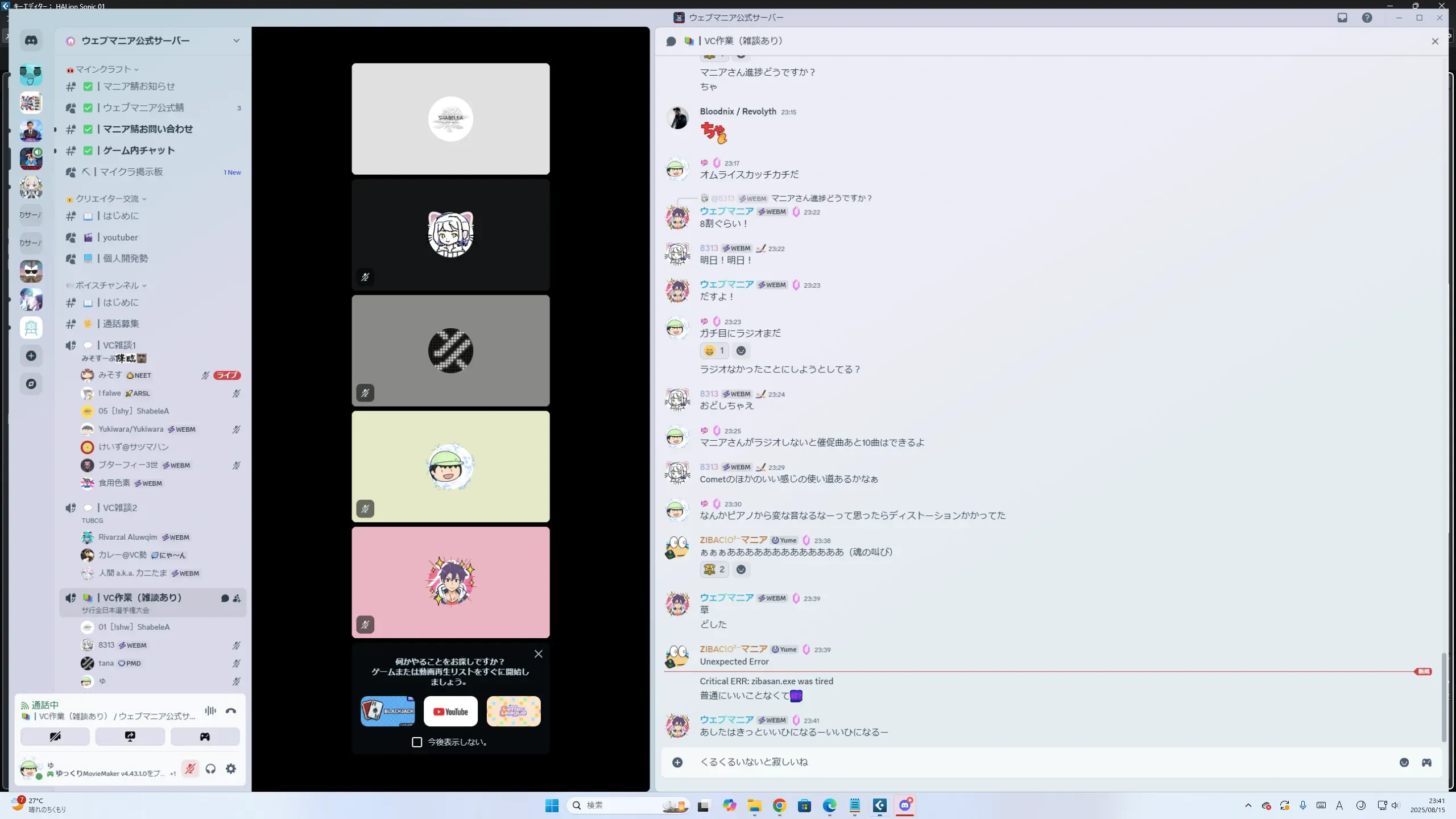Start the Blackjack activity
1456x819 pixels.
click(388, 712)
